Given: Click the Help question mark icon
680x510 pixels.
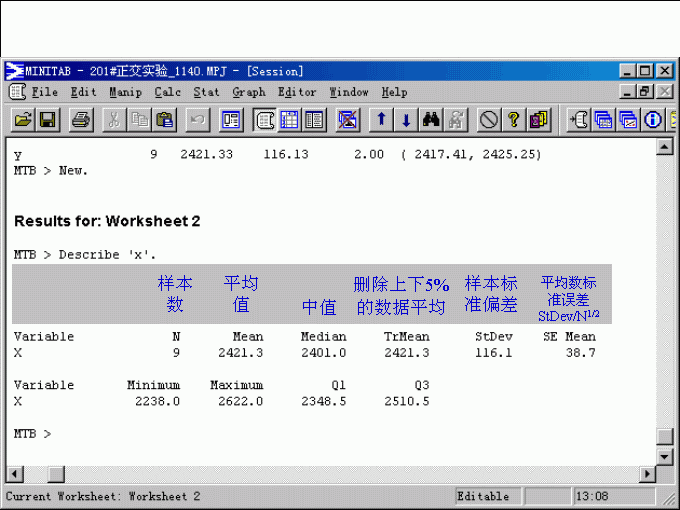Looking at the screenshot, I should pyautogui.click(x=514, y=120).
